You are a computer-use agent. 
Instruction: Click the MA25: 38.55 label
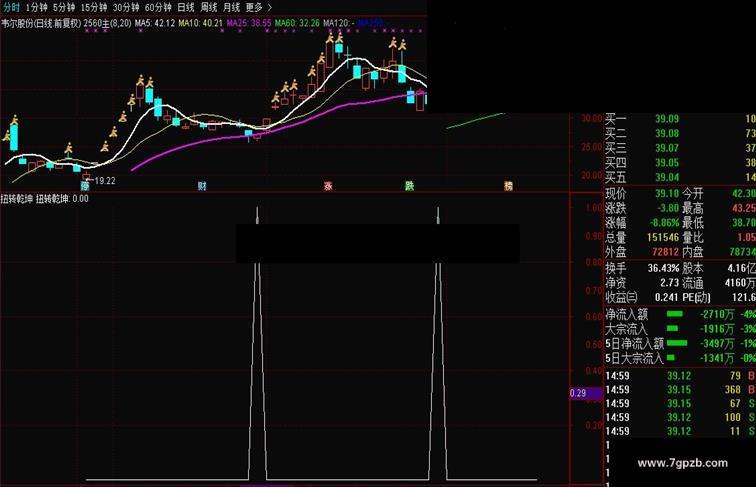tap(249, 23)
